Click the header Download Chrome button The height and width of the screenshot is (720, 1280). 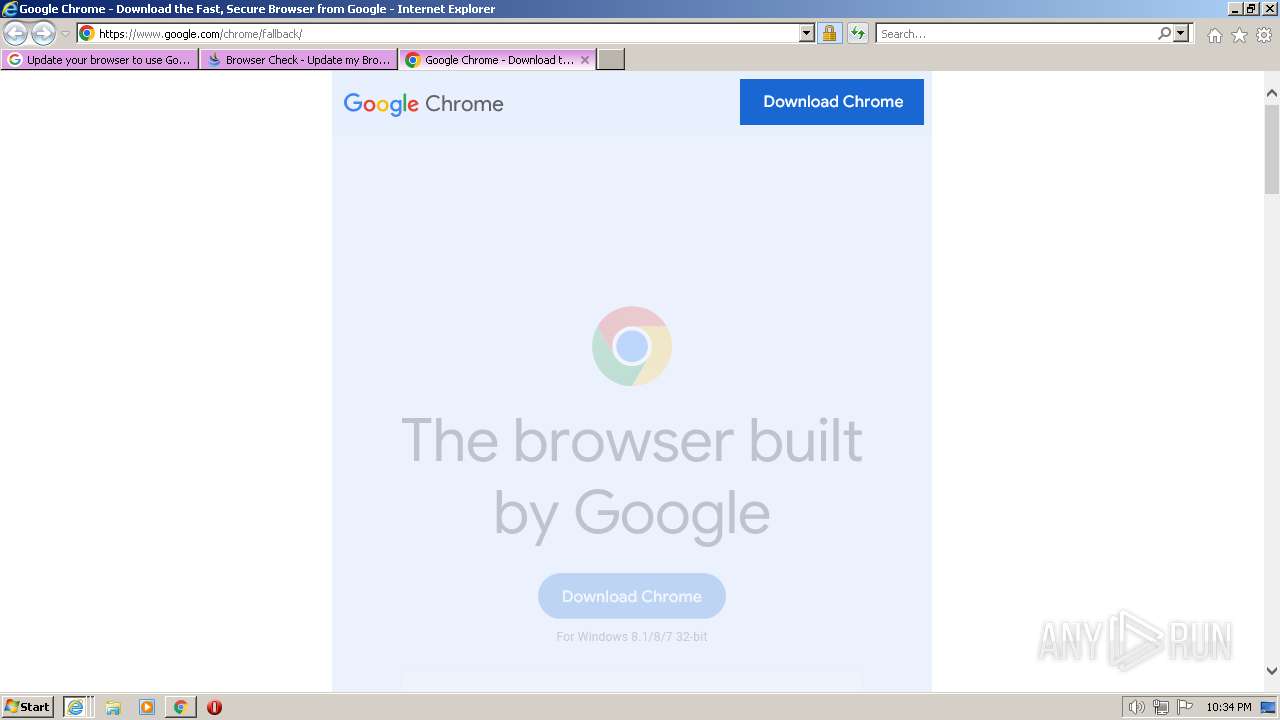(832, 102)
